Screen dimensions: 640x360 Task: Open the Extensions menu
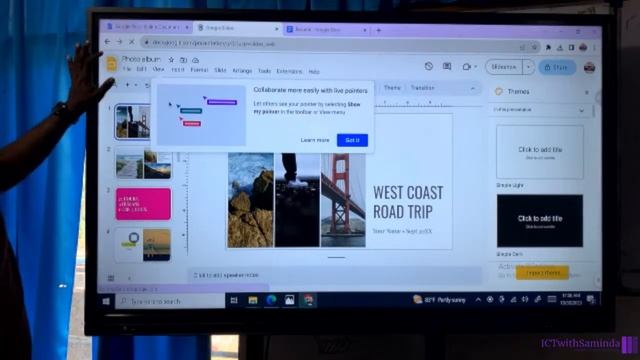pos(289,71)
